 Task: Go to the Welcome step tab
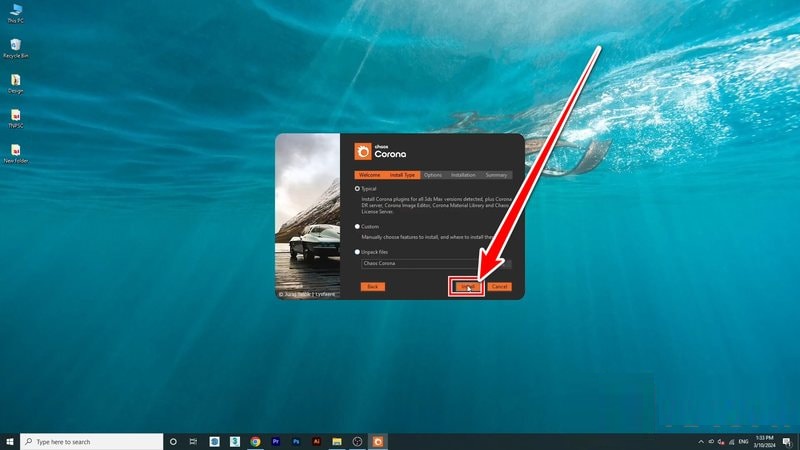[369, 175]
